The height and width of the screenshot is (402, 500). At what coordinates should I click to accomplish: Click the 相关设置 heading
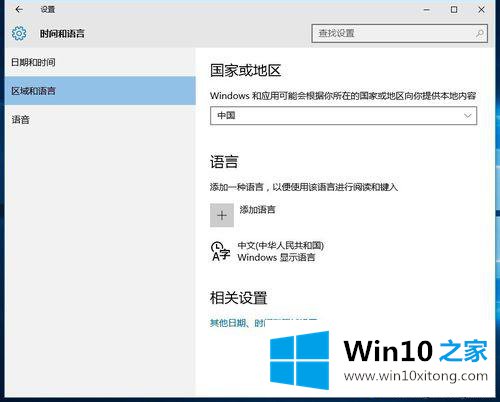click(x=238, y=297)
